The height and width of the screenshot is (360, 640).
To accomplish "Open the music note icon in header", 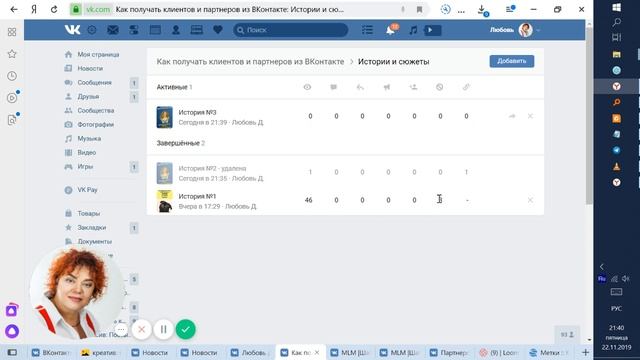I will (413, 30).
